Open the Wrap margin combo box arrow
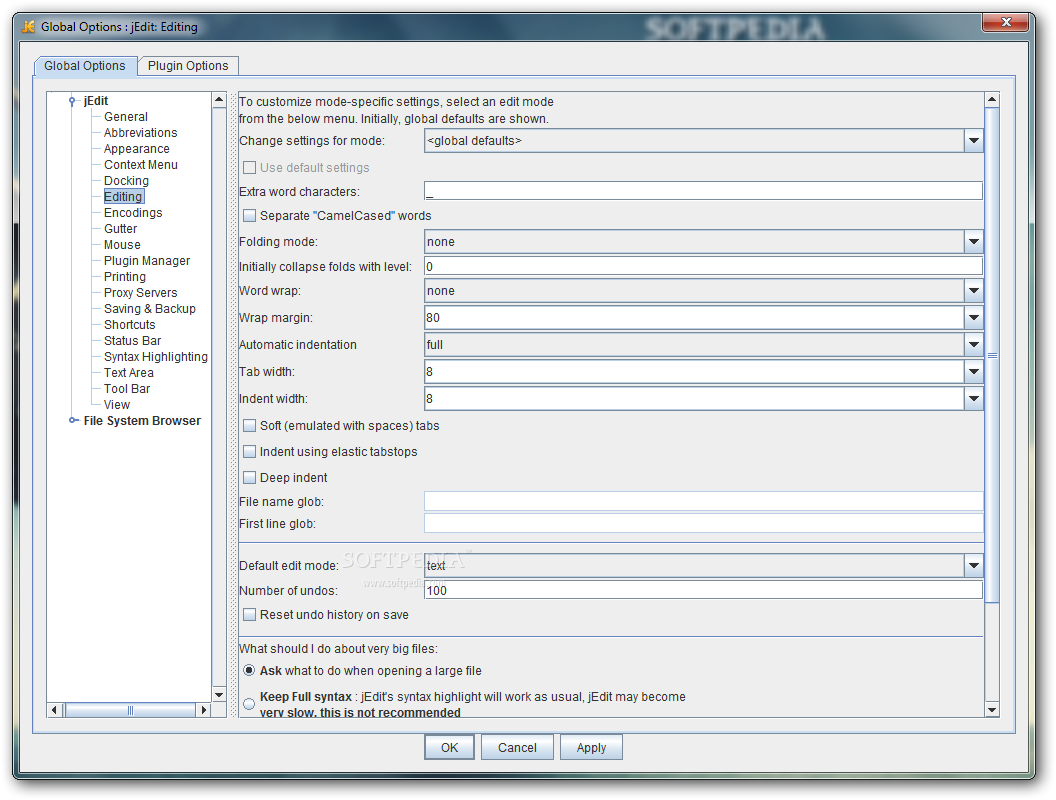The image size is (1056, 800). click(x=974, y=318)
